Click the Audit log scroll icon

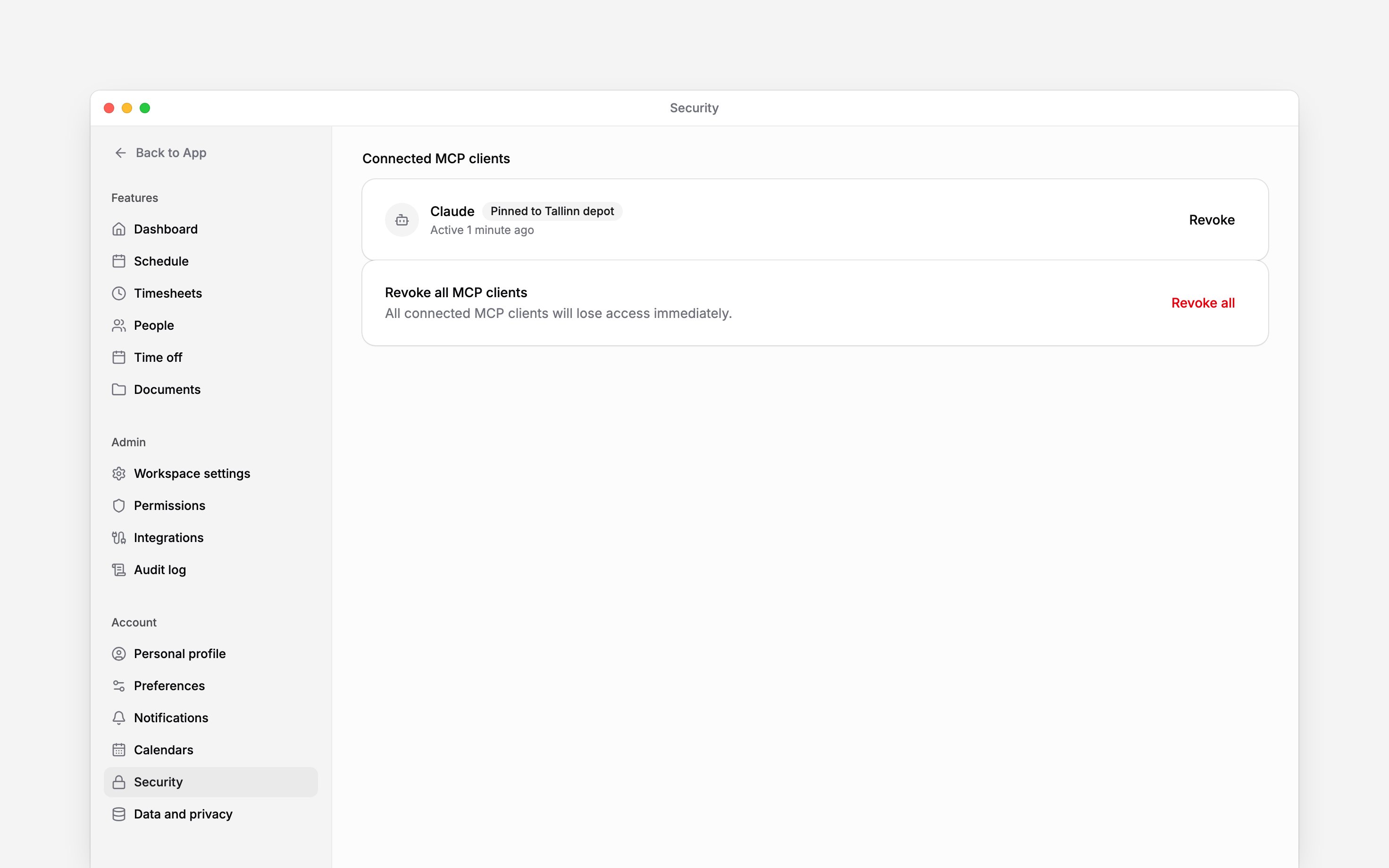click(119, 570)
